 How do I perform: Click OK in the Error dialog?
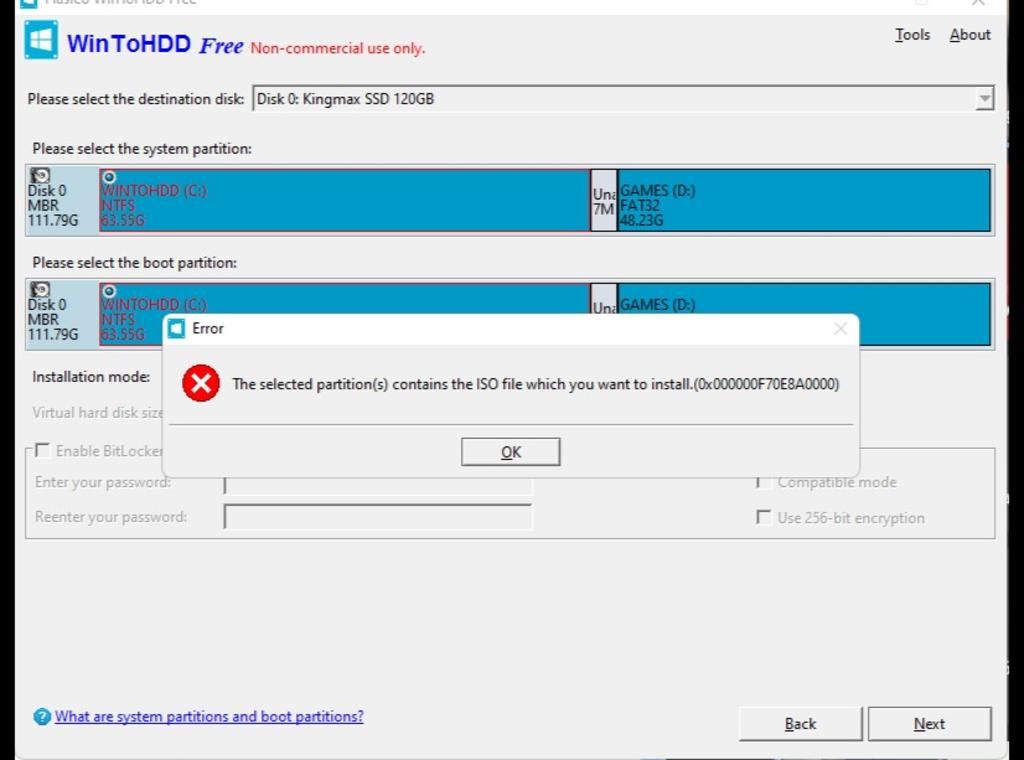(x=511, y=452)
